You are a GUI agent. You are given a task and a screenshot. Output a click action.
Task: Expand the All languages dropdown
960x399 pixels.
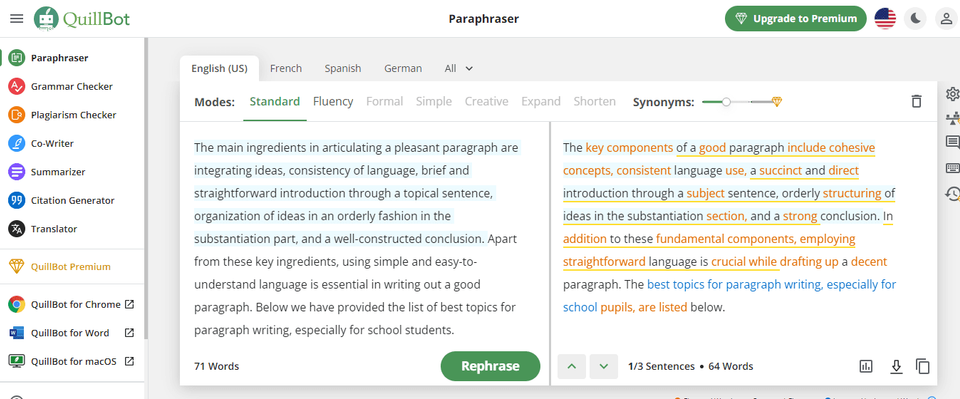pyautogui.click(x=459, y=69)
